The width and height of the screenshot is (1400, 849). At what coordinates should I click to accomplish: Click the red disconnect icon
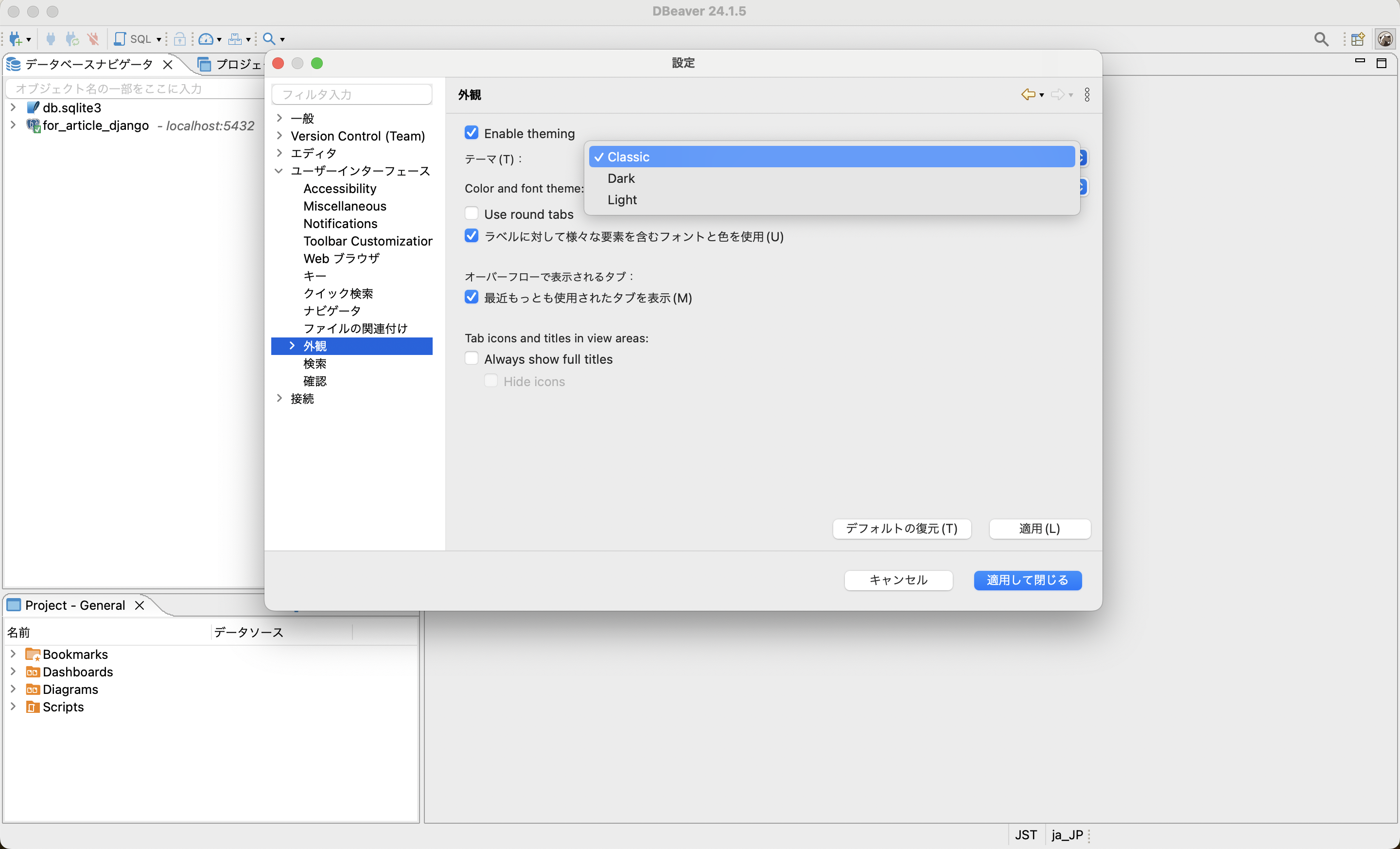tap(93, 38)
